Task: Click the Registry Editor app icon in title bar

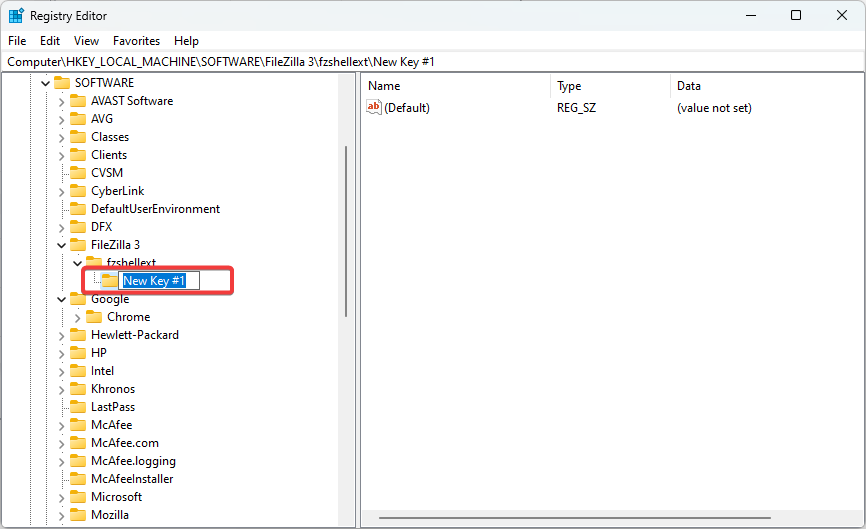Action: (x=16, y=16)
